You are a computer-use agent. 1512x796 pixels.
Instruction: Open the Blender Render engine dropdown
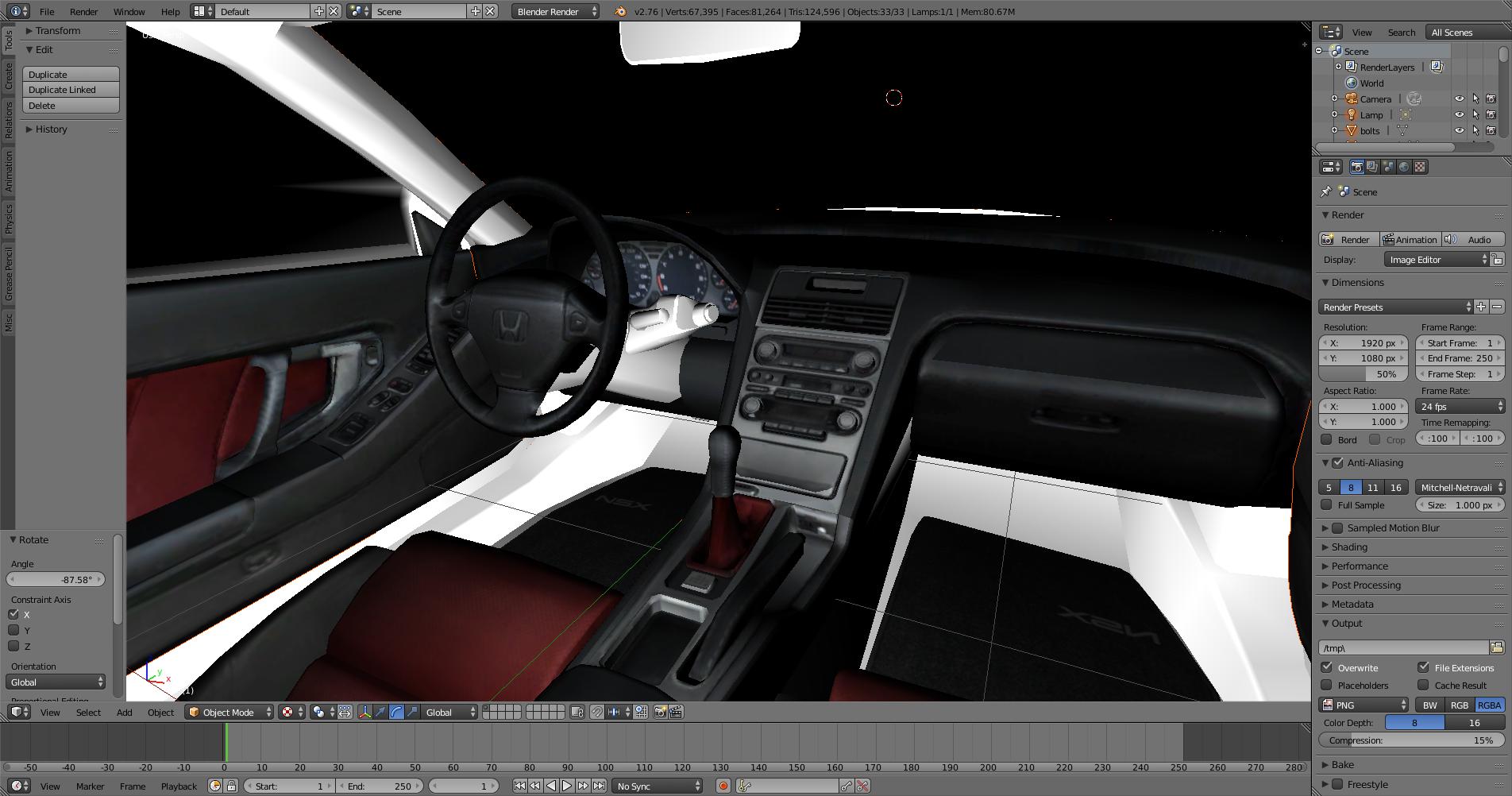556,11
